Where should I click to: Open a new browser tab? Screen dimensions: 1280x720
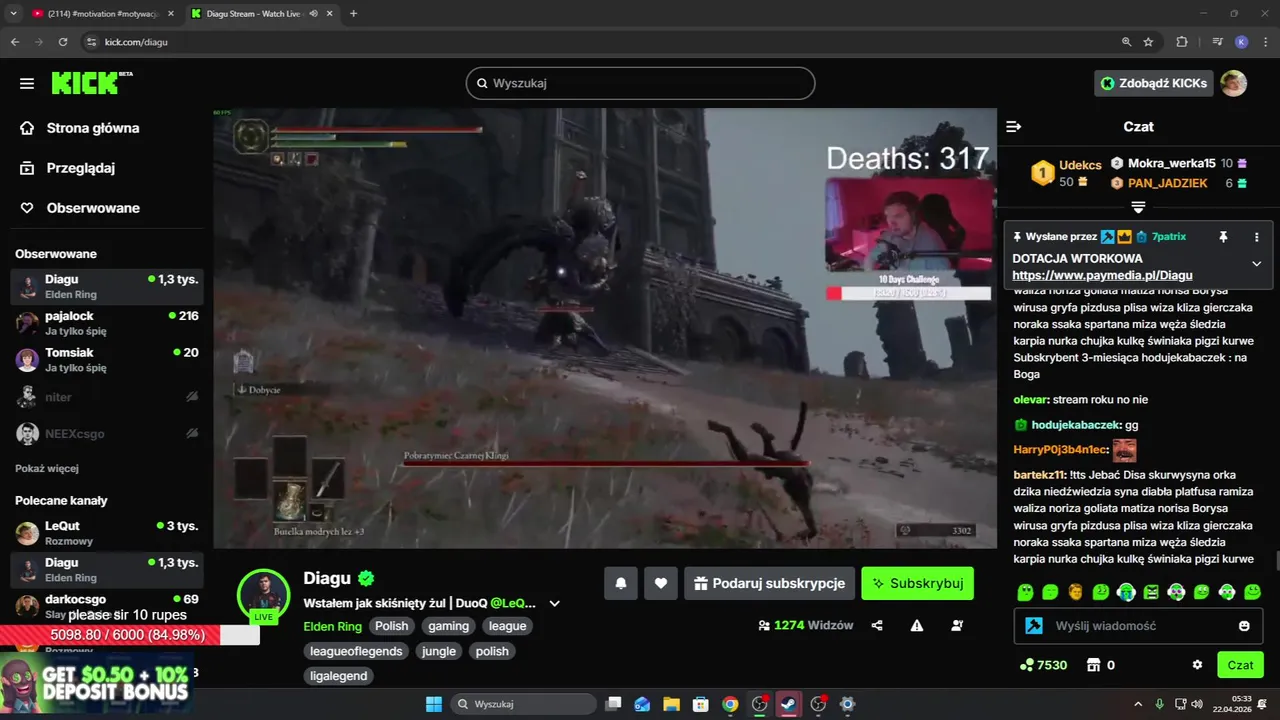(353, 13)
